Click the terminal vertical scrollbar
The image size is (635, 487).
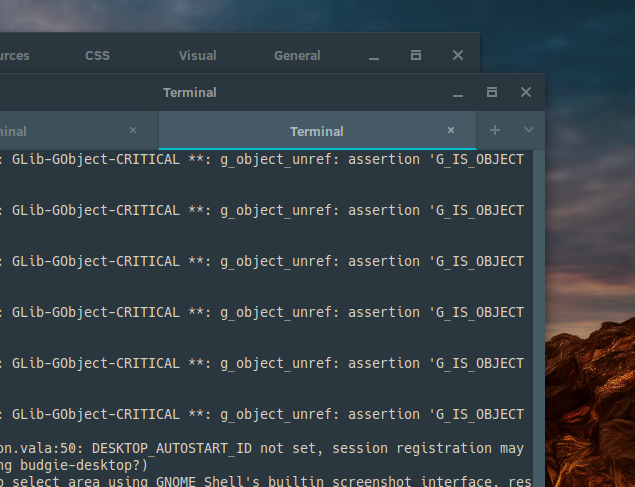539,318
